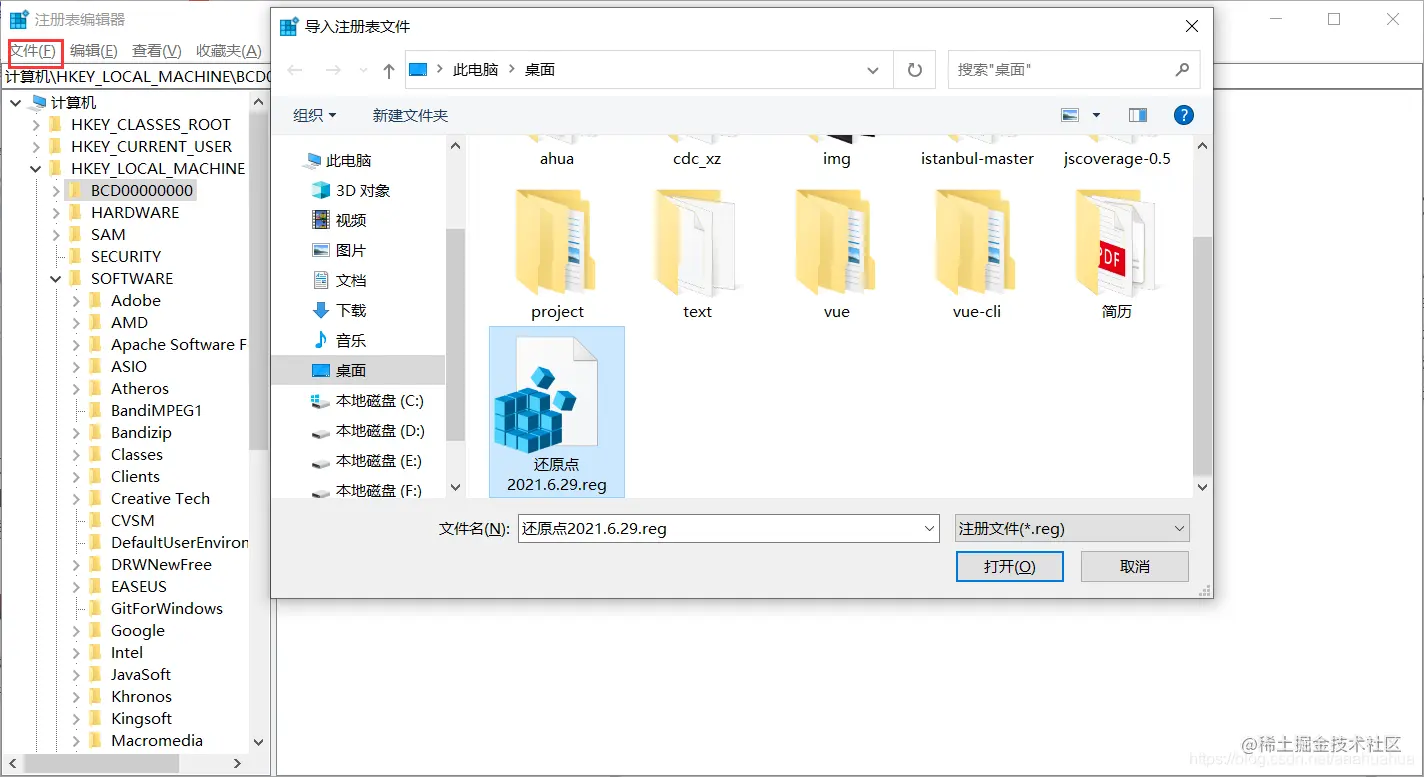Toggle the preview pane icon
The image size is (1424, 777).
(x=1137, y=114)
